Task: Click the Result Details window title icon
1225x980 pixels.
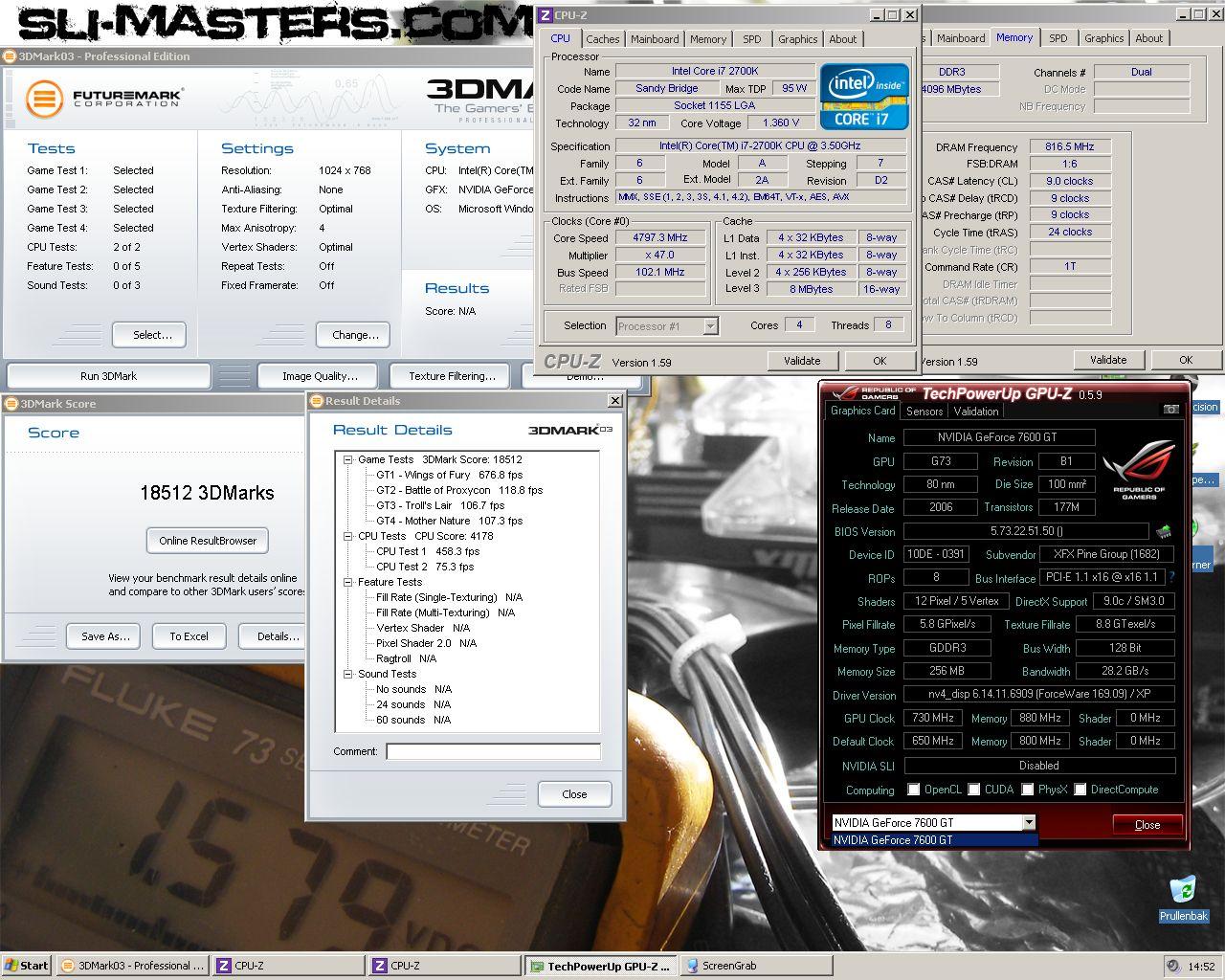Action: [x=316, y=401]
